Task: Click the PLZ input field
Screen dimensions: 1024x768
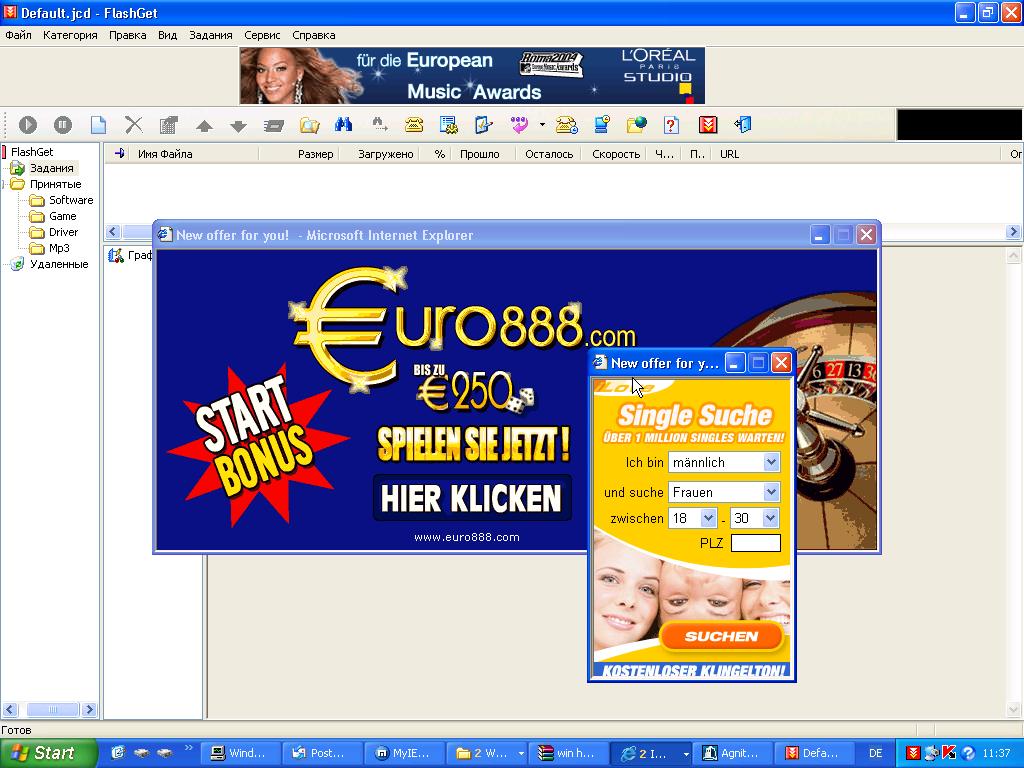Action: coord(756,543)
